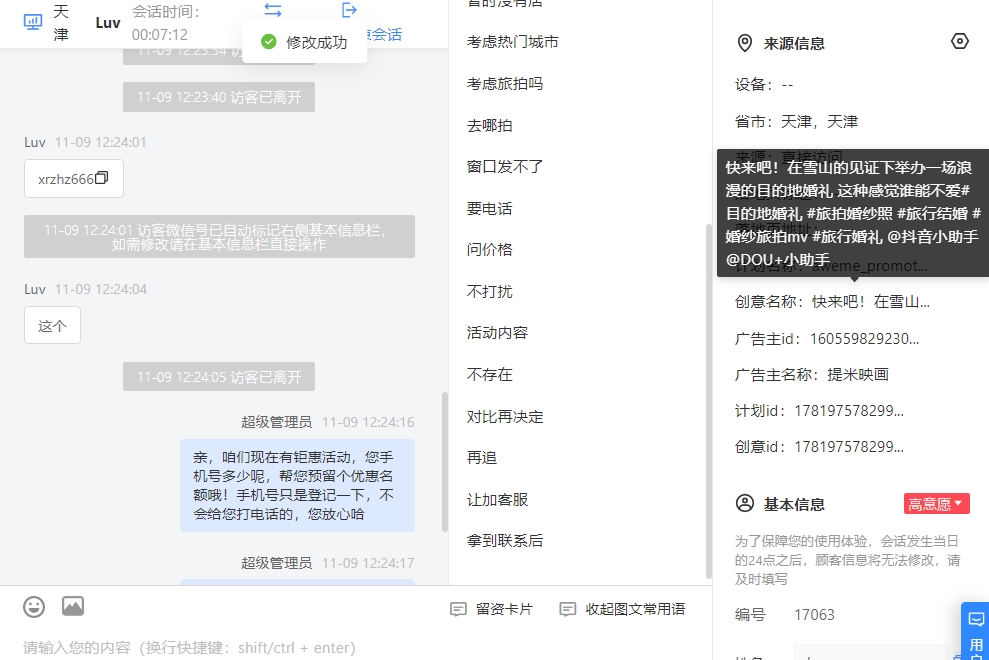Image resolution: width=989 pixels, height=660 pixels.
Task: Click the visitor name Luv in header
Action: pyautogui.click(x=108, y=23)
